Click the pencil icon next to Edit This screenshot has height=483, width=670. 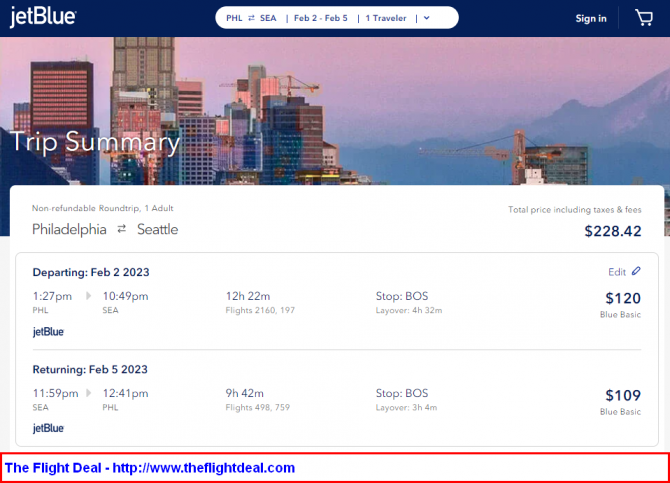[x=636, y=271]
